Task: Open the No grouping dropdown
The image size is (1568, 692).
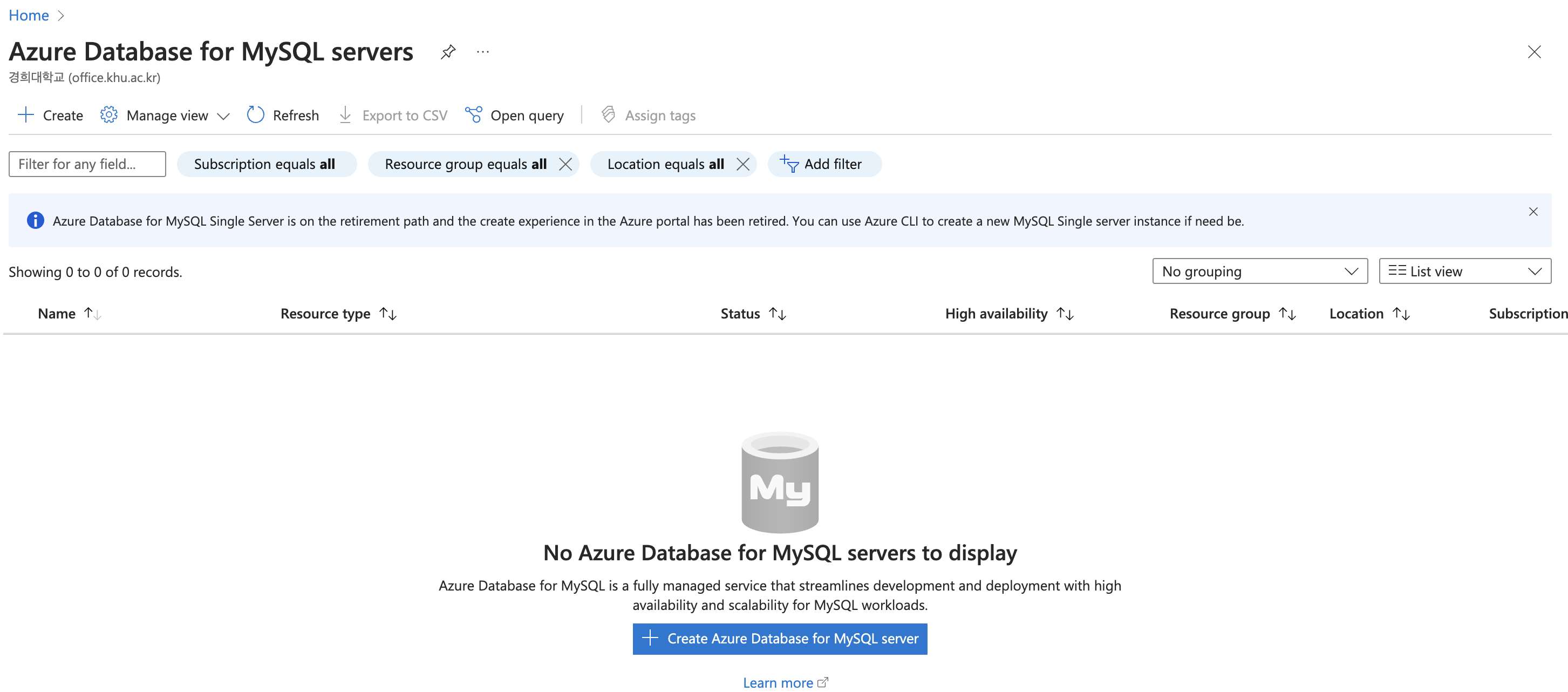Action: 1259,271
